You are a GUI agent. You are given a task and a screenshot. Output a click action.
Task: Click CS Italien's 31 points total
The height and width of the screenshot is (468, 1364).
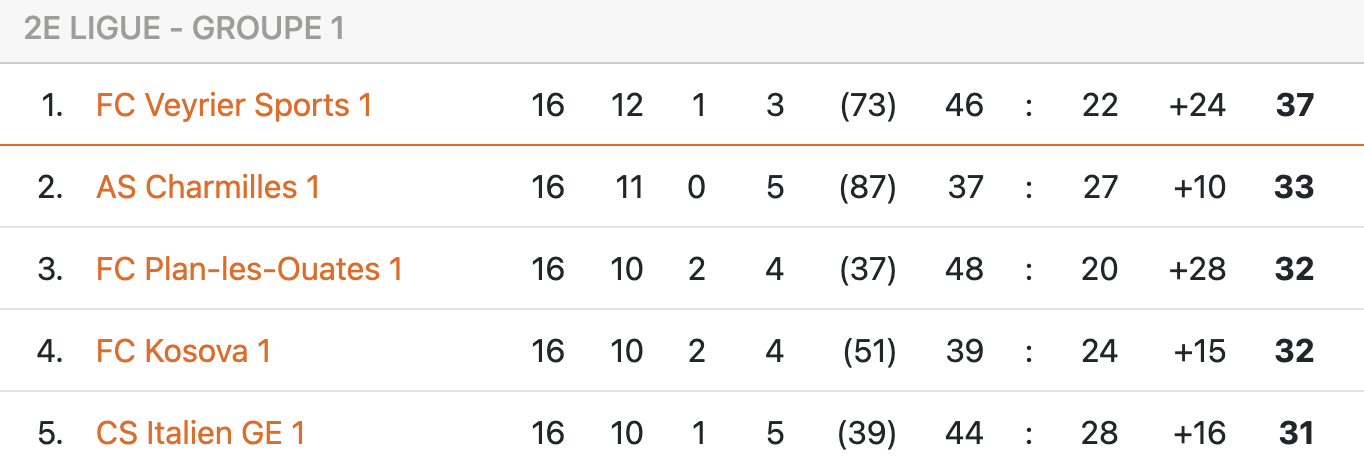[x=1295, y=433]
